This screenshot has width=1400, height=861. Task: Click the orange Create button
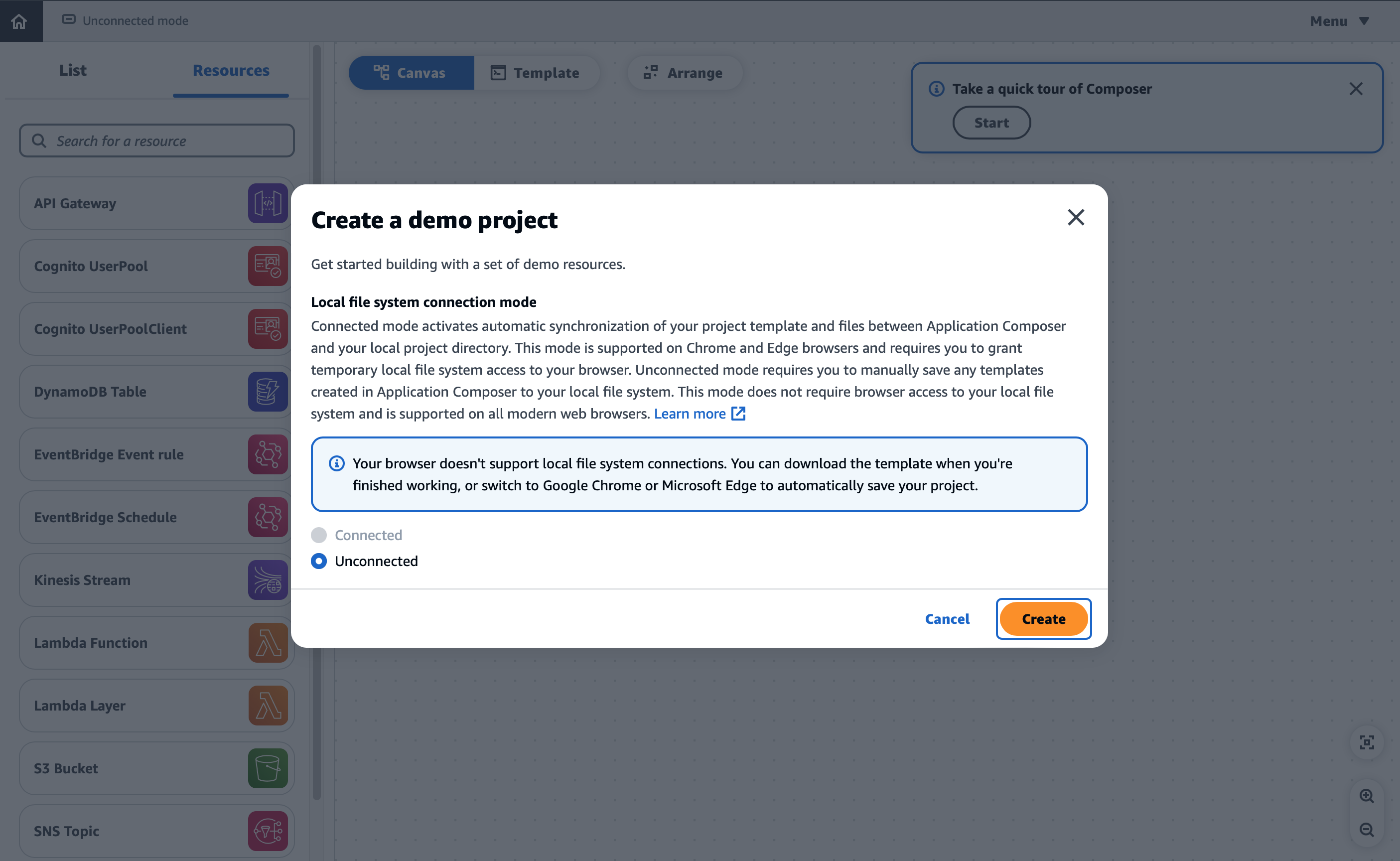[x=1043, y=618]
